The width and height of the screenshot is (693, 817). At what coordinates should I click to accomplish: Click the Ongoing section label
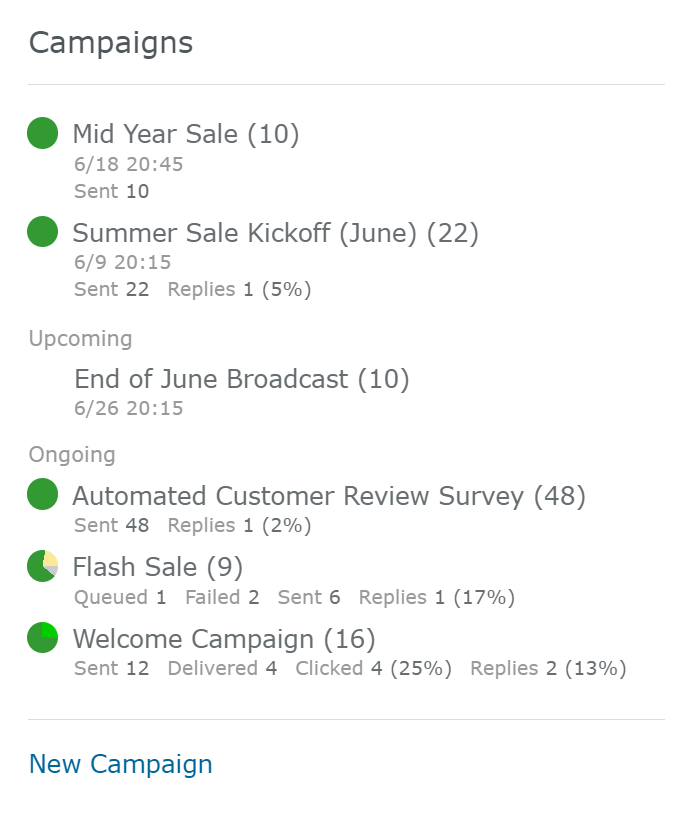pos(72,454)
